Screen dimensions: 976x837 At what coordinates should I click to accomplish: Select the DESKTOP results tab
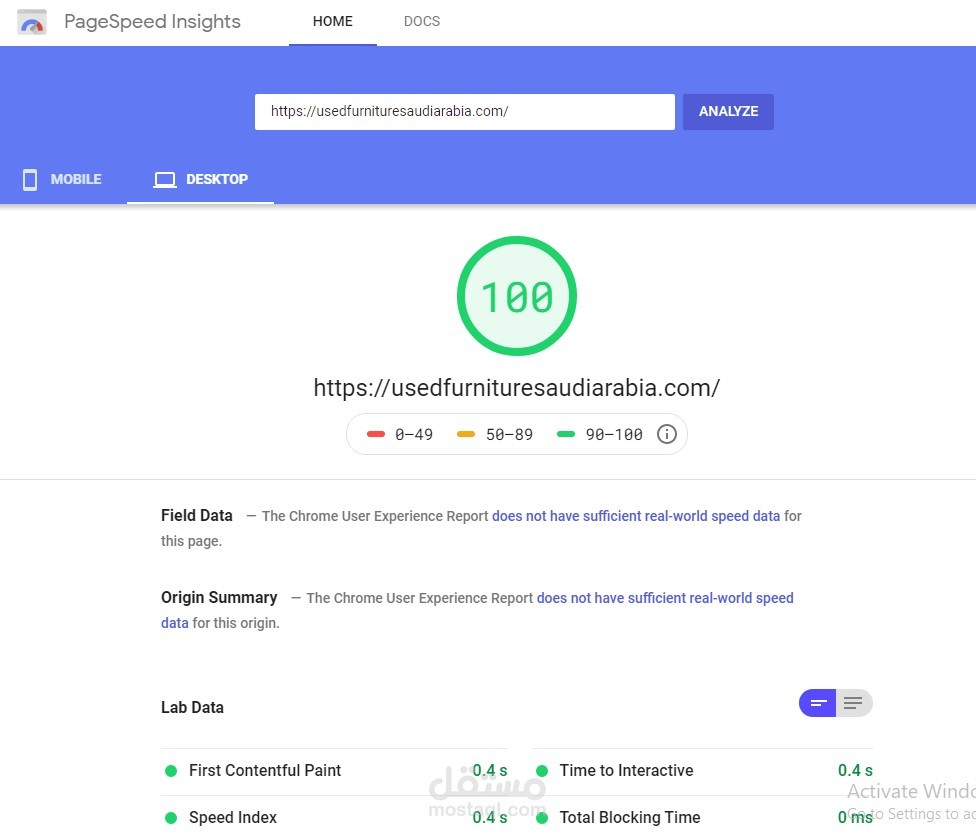pyautogui.click(x=200, y=179)
